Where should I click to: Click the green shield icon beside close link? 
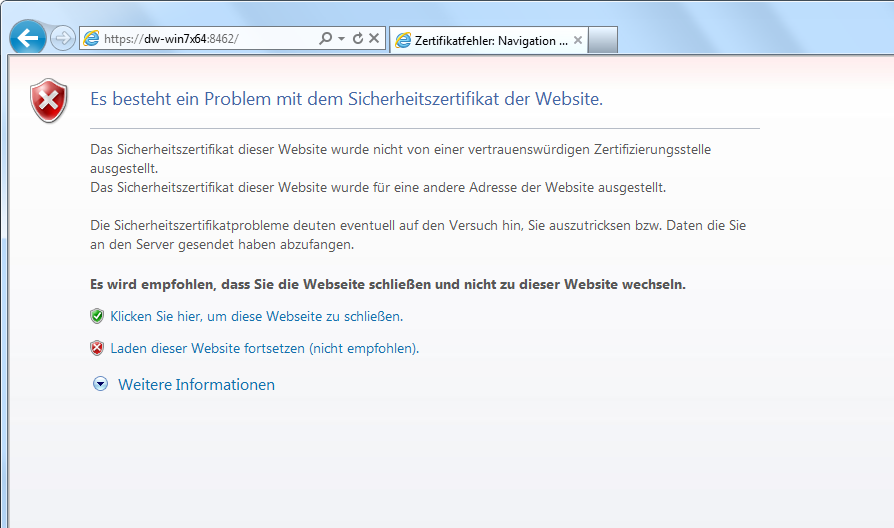97,316
